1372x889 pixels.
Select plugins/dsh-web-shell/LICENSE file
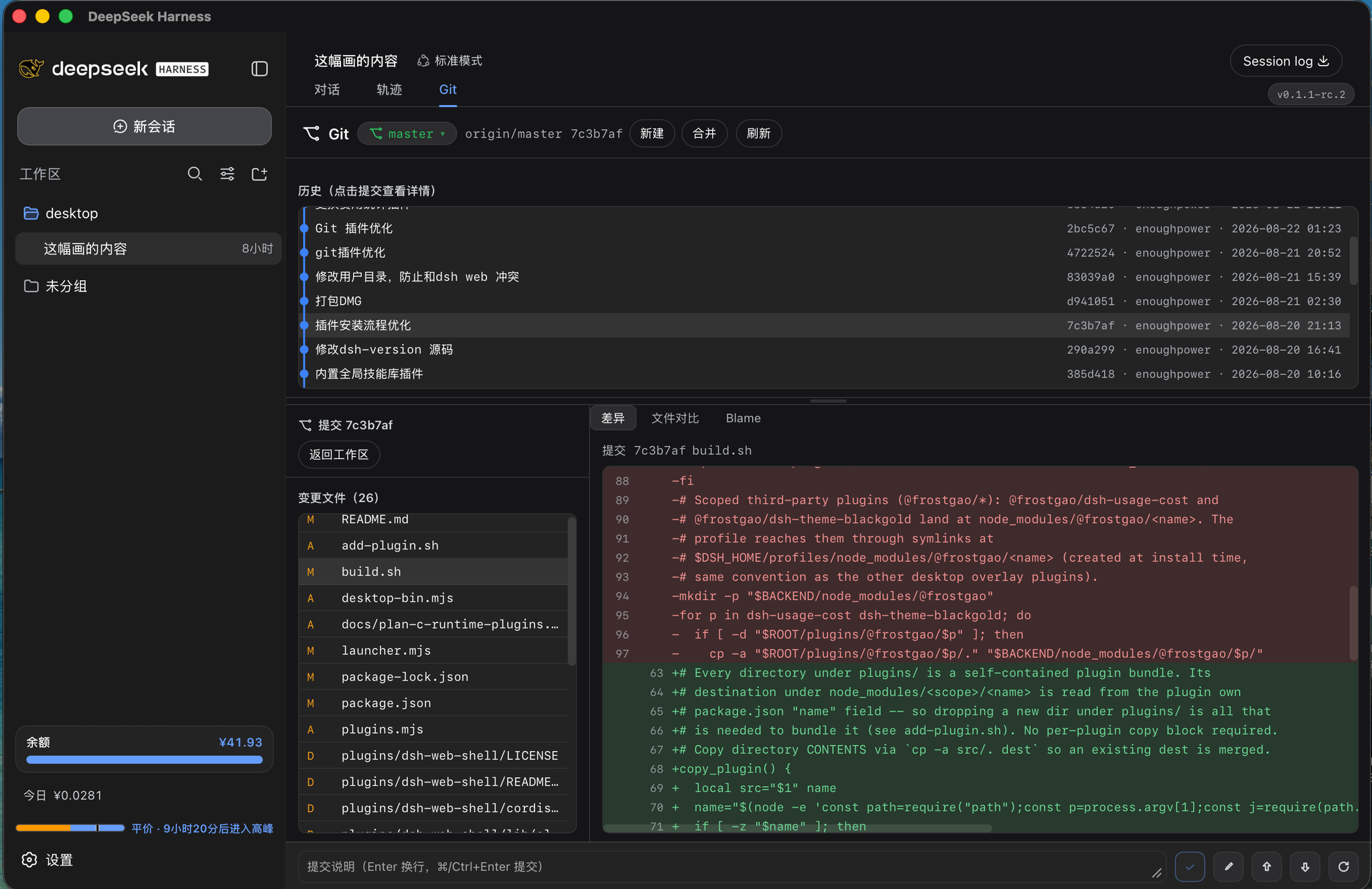(433, 755)
